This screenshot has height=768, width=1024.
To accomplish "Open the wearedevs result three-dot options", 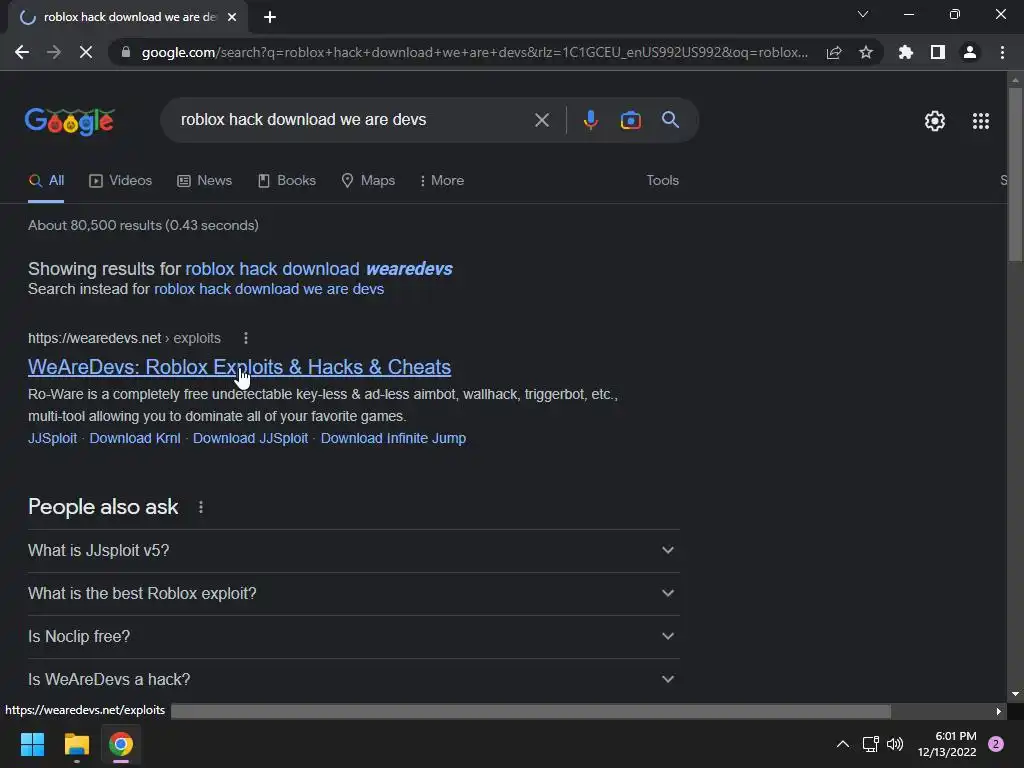I will point(246,338).
